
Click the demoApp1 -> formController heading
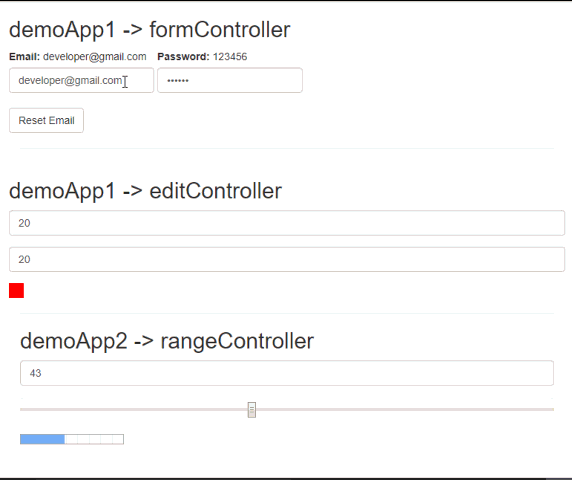(x=150, y=30)
